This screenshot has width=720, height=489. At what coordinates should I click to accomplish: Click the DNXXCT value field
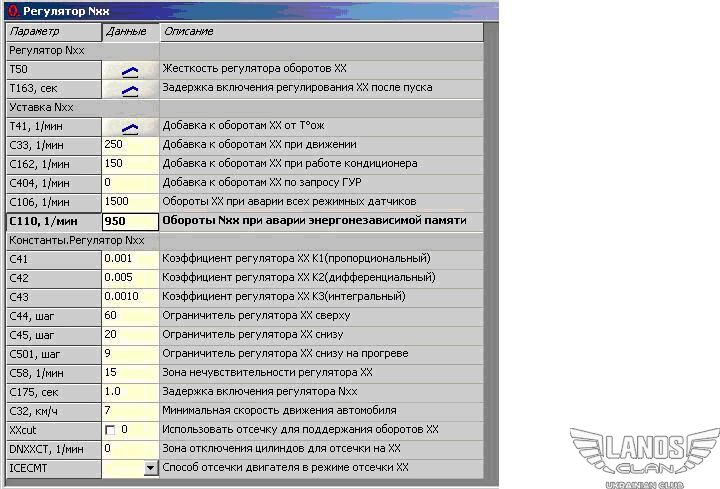[130, 448]
